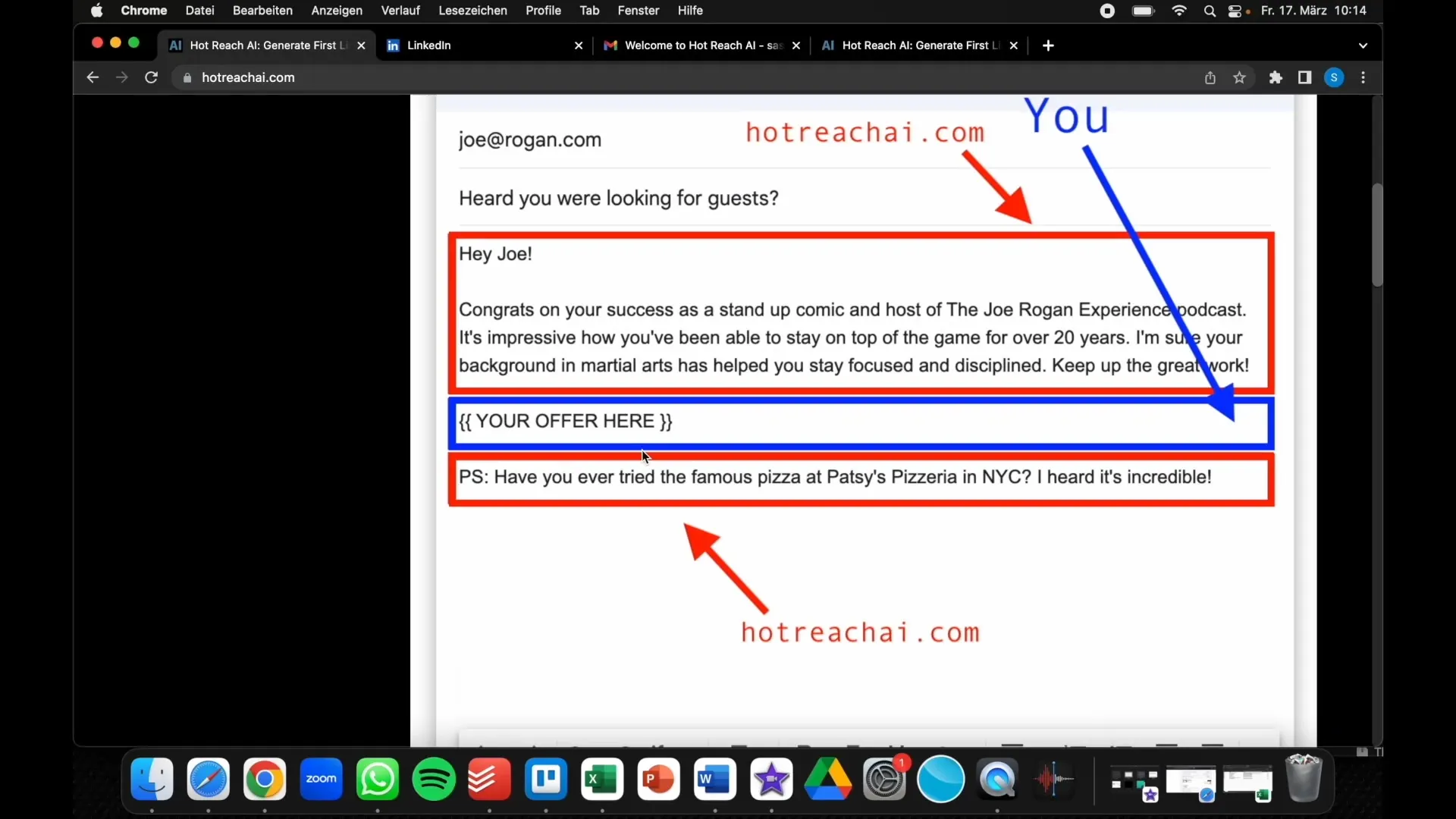Click the joe@rogan.com recipient field

coord(529,140)
